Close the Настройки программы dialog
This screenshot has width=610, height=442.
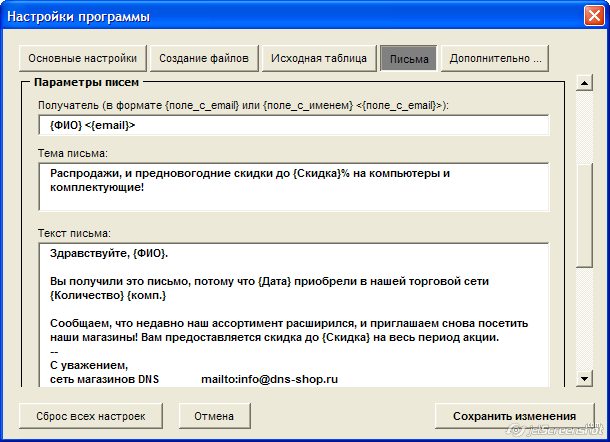click(x=594, y=16)
